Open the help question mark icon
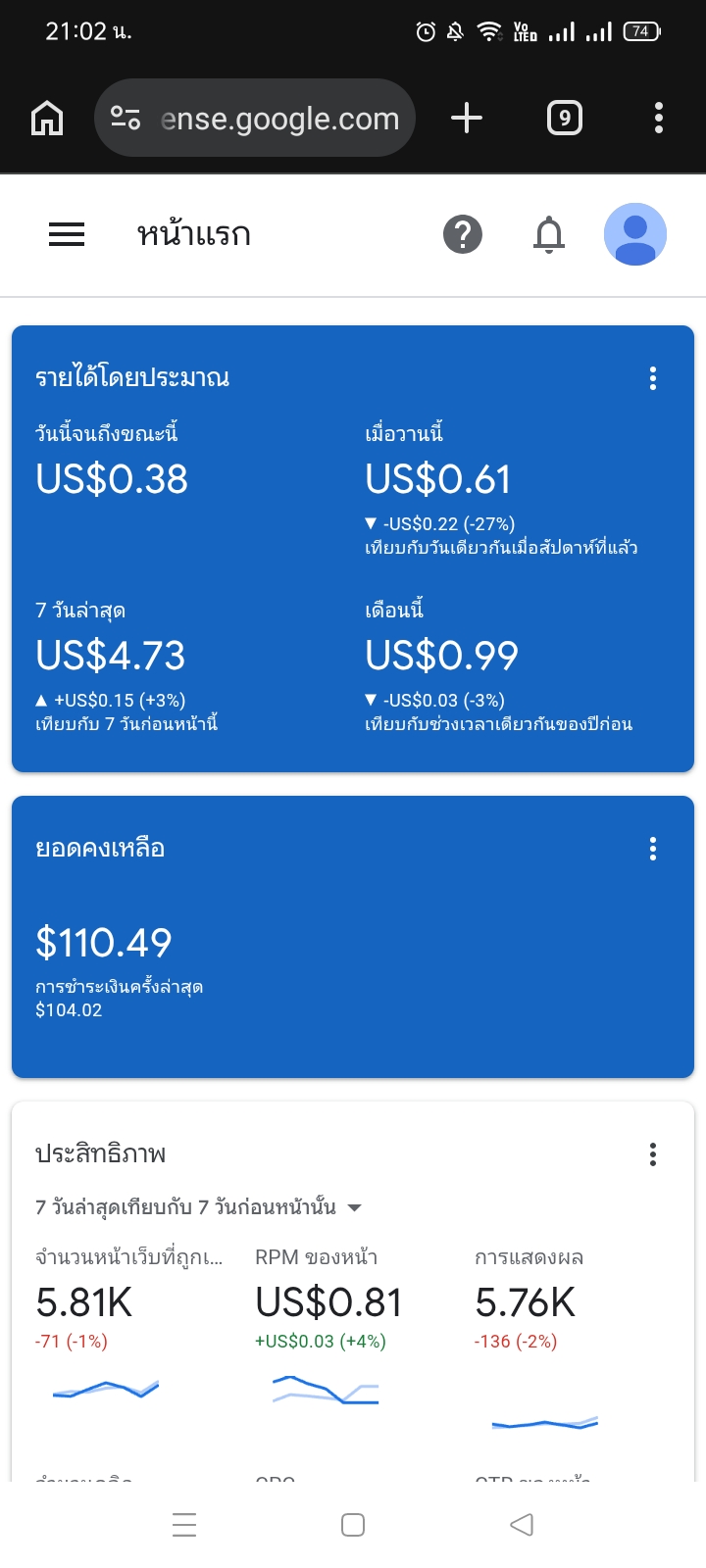The width and height of the screenshot is (706, 1568). pyautogui.click(x=463, y=235)
